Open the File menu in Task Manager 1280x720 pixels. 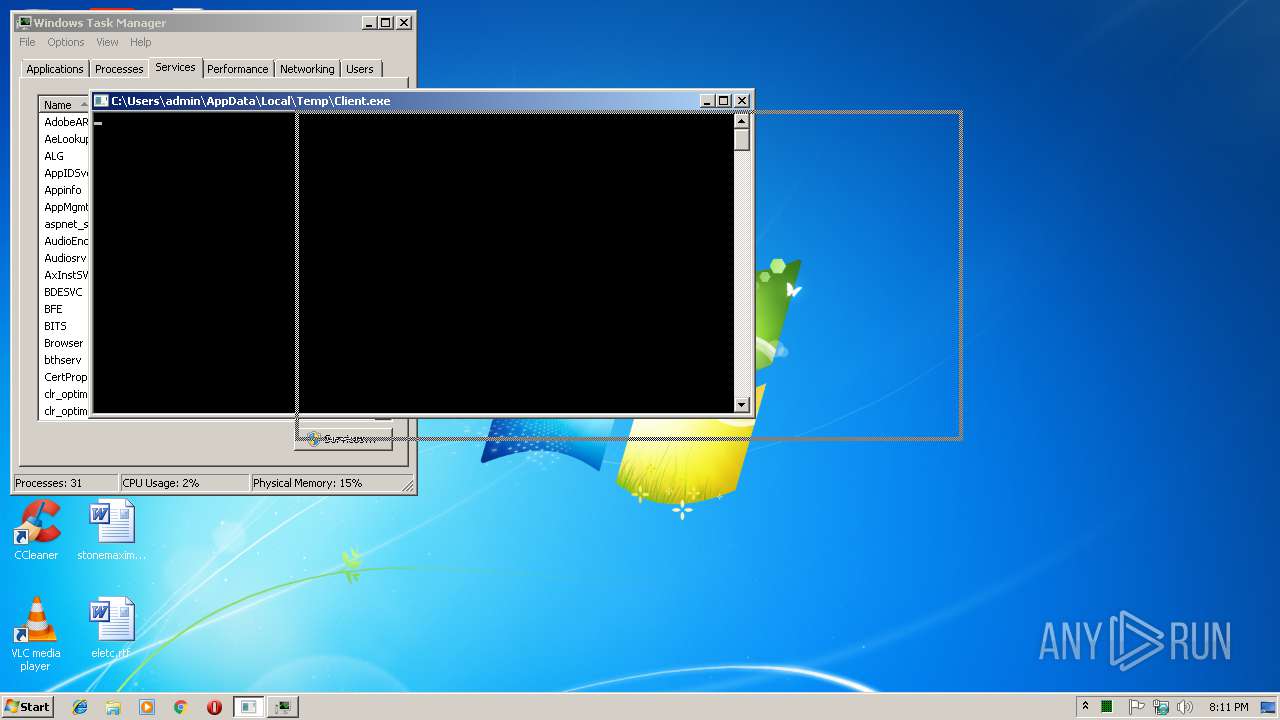coord(27,42)
